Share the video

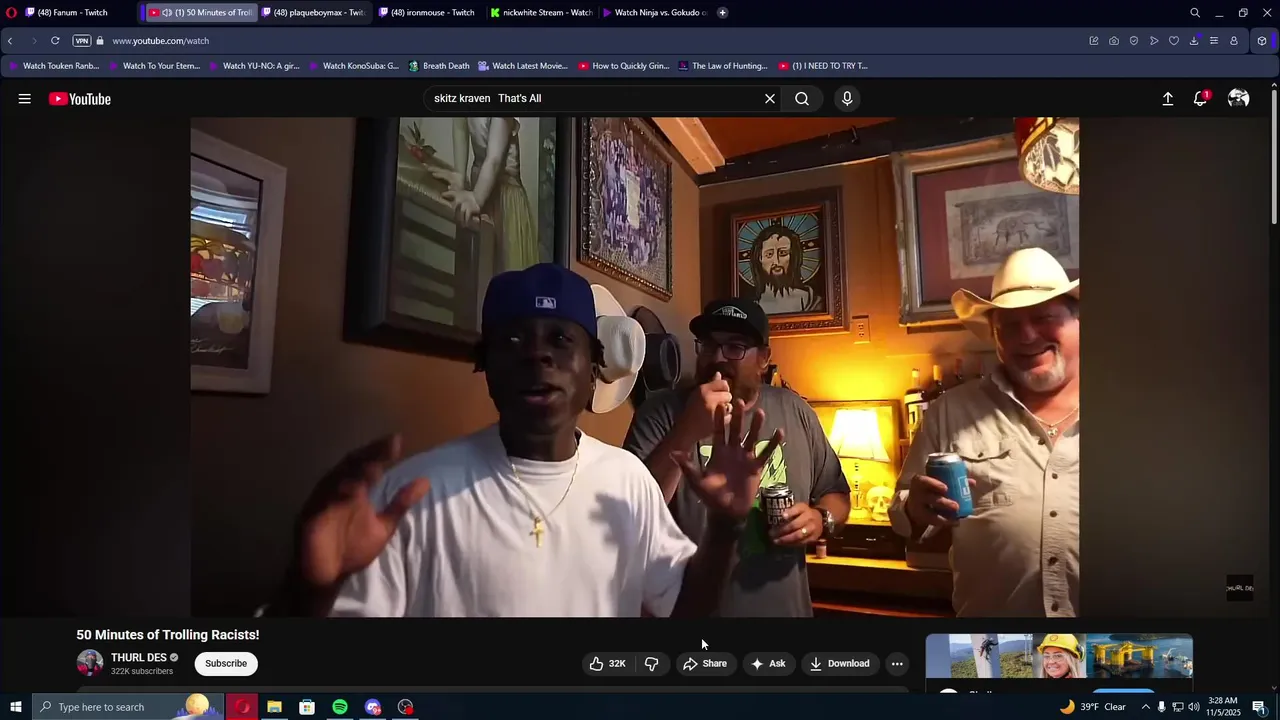[704, 664]
